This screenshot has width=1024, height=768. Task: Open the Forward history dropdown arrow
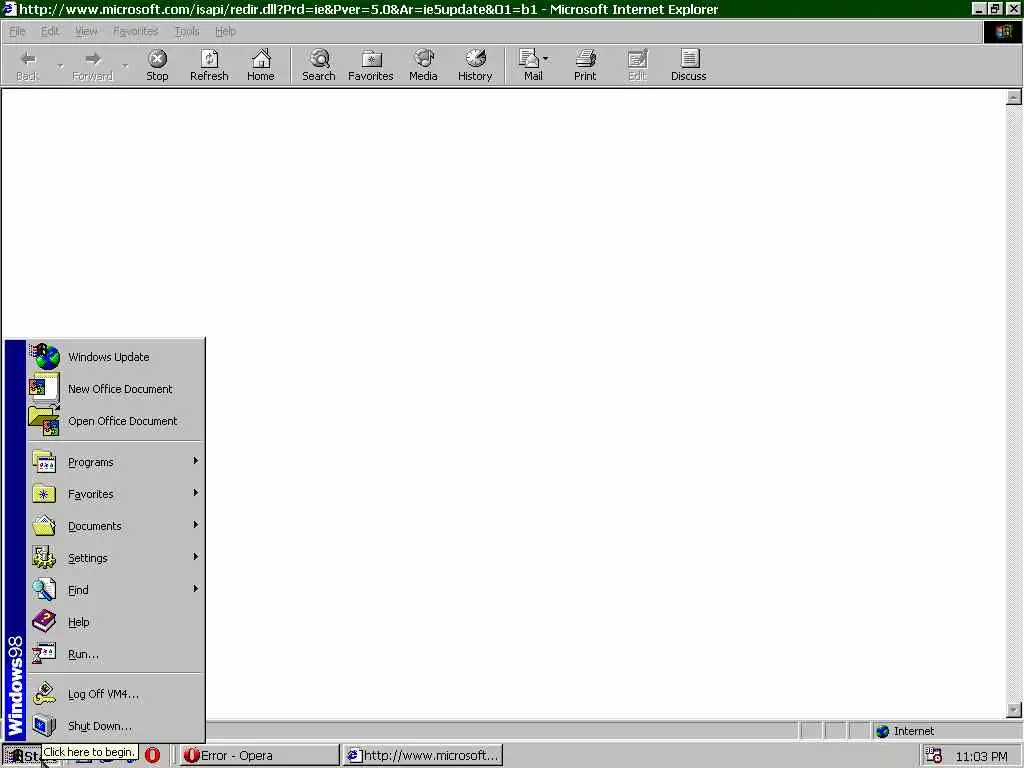pyautogui.click(x=125, y=66)
